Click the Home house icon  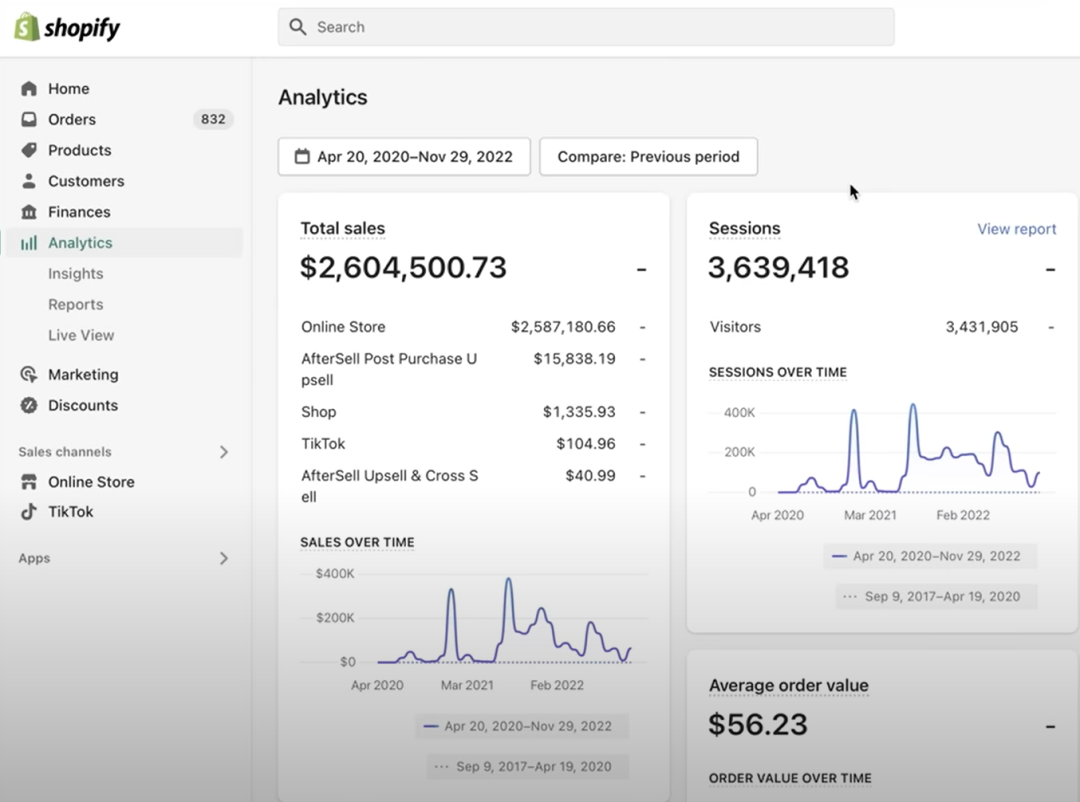coord(29,88)
